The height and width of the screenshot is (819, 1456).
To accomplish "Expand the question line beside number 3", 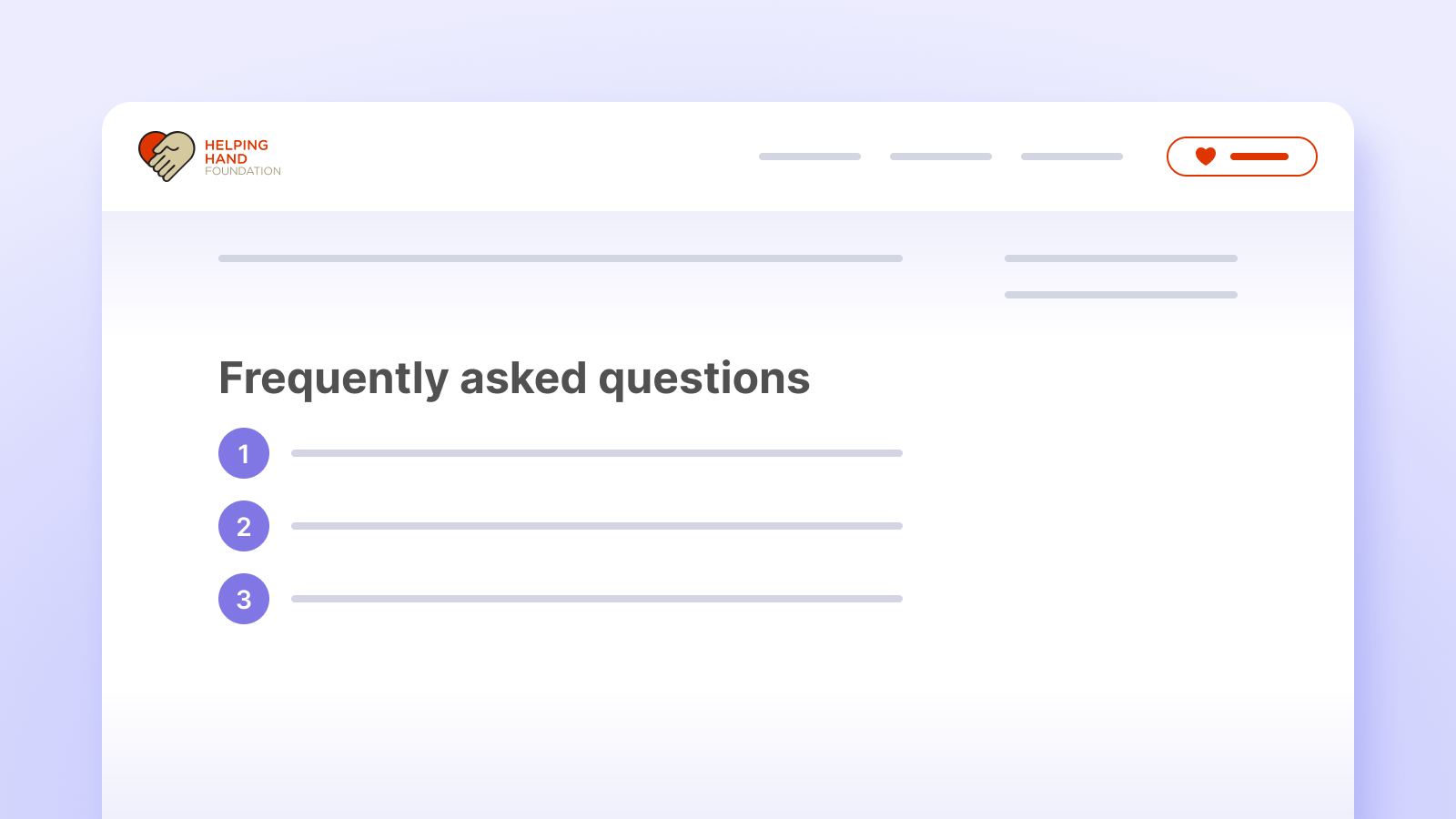I will (597, 599).
